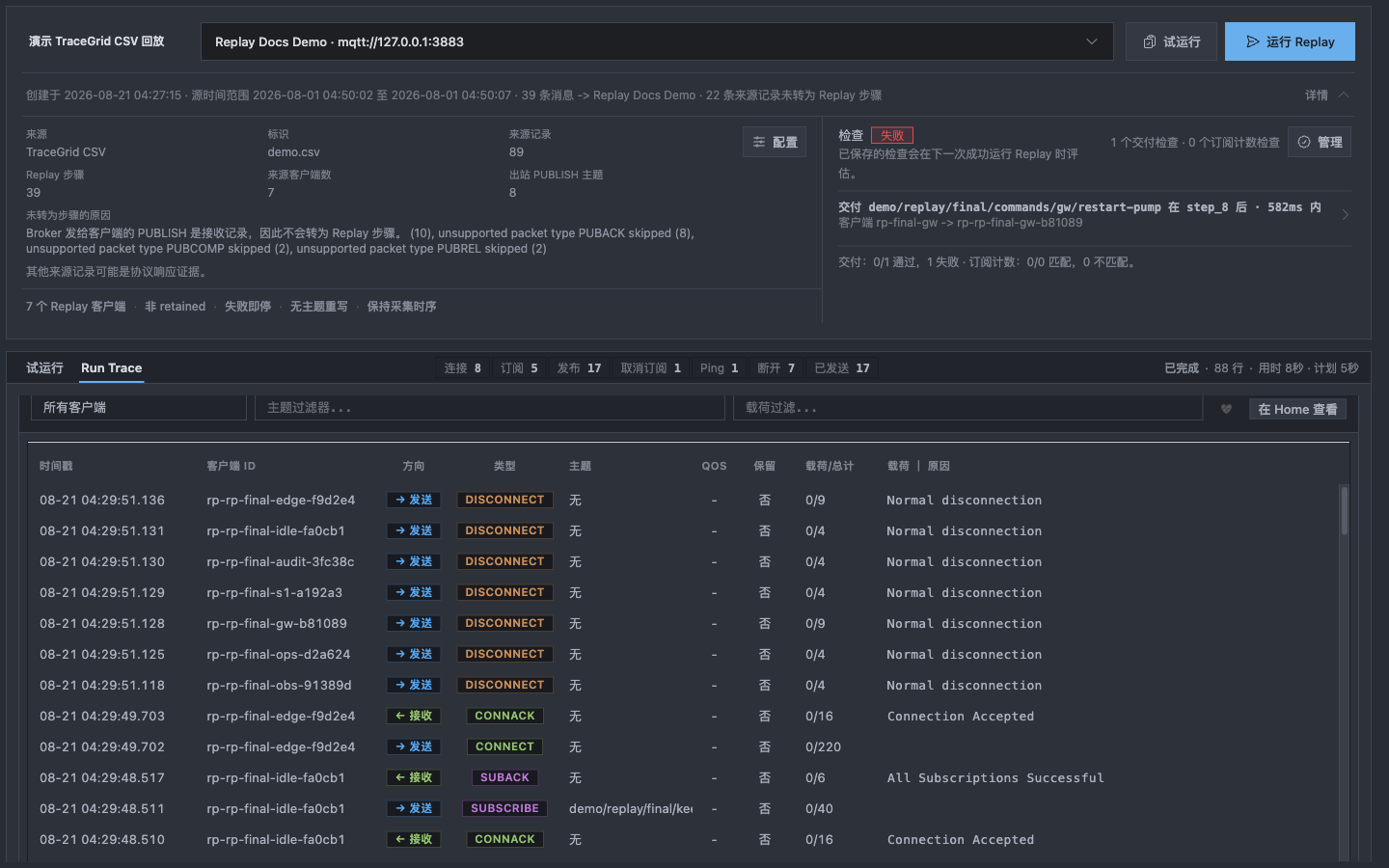Viewport: 1389px width, 868px height.
Task: Open the 管理 checks management button
Action: [x=1320, y=142]
